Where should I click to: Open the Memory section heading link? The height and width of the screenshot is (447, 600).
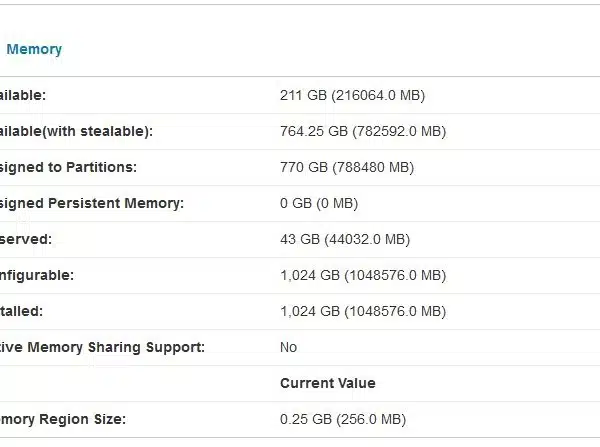34,49
